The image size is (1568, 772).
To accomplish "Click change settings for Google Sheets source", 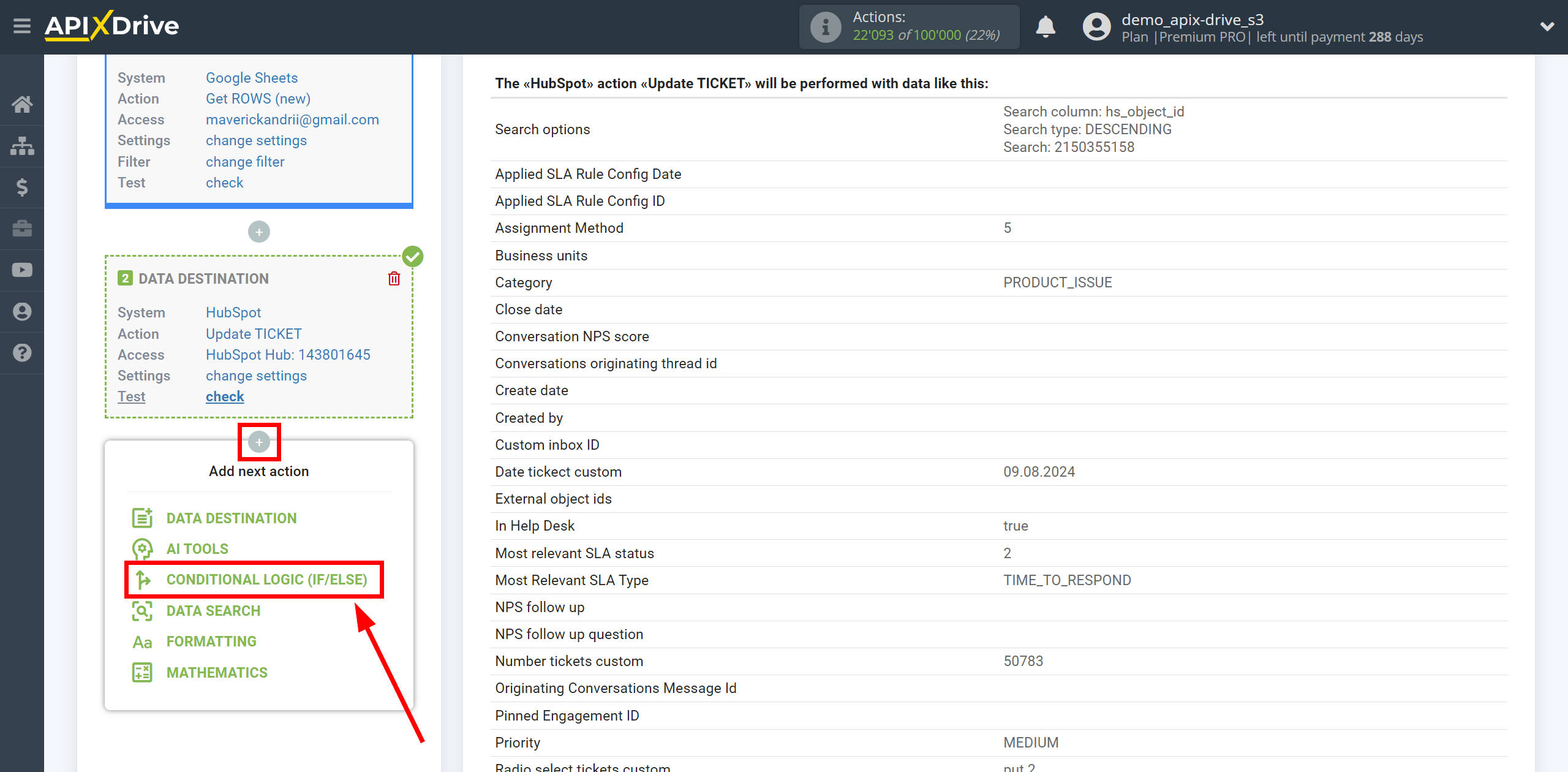I will 256,140.
